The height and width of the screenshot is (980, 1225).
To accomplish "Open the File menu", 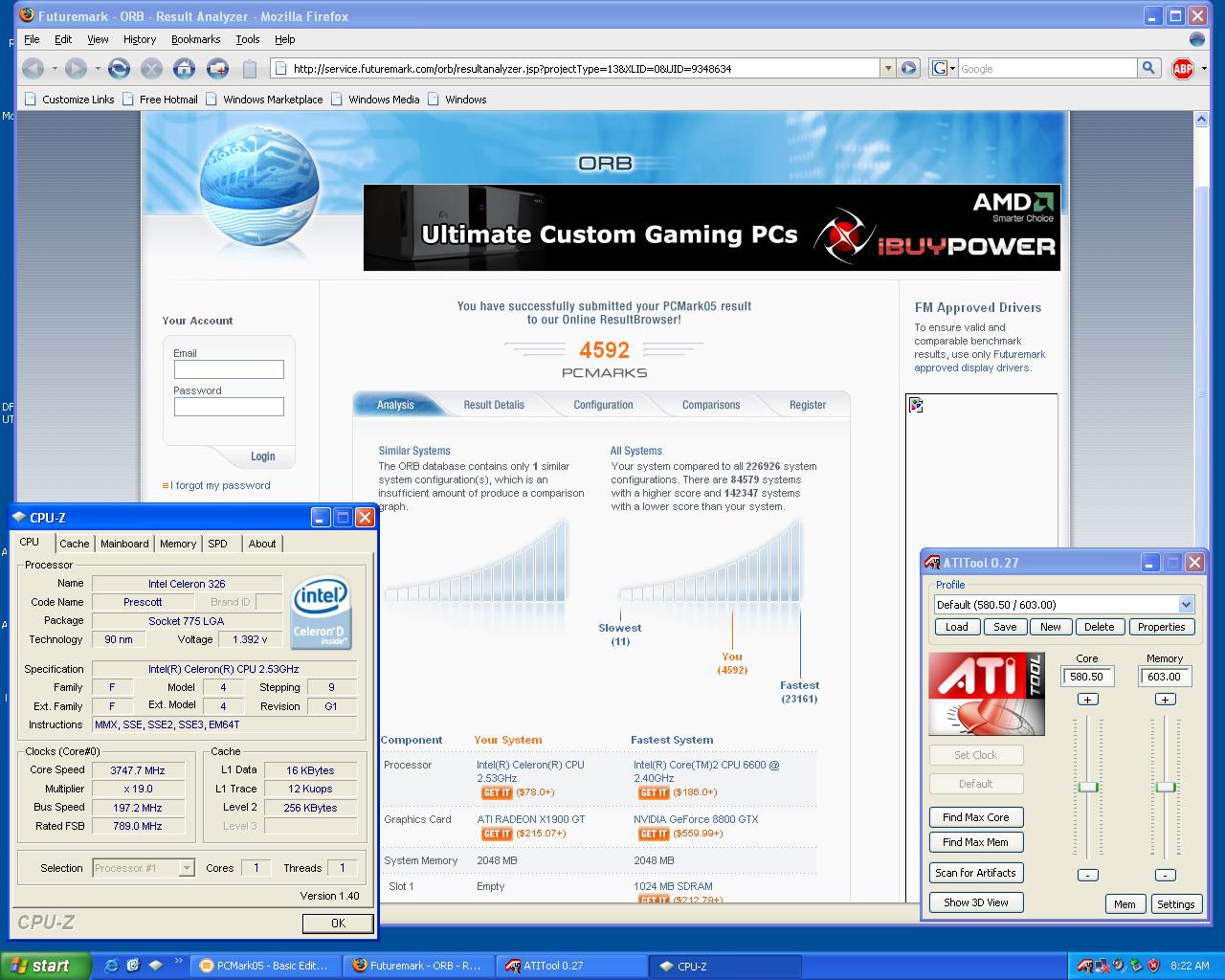I will [32, 39].
